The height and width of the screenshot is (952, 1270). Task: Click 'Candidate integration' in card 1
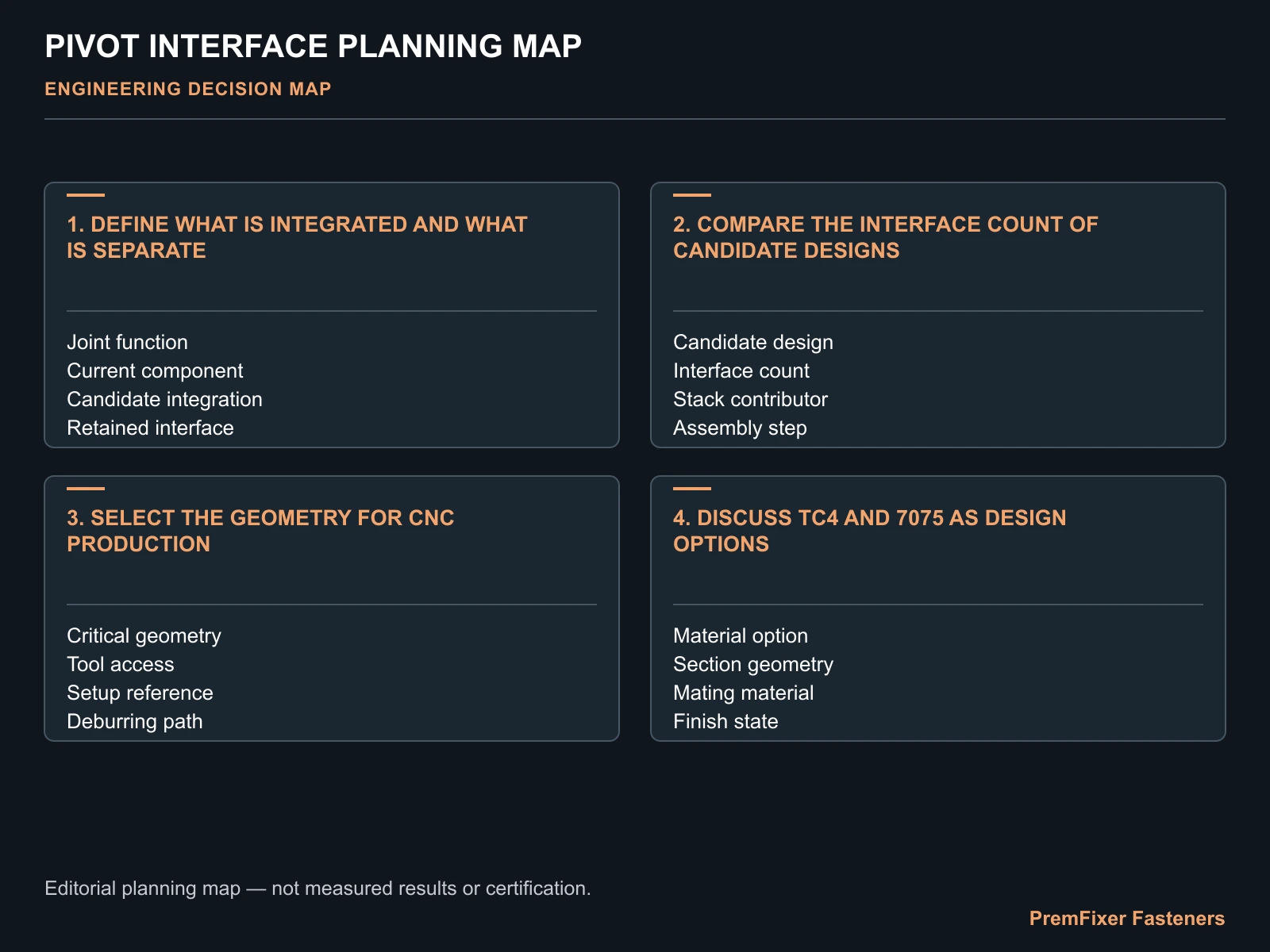[x=164, y=399]
